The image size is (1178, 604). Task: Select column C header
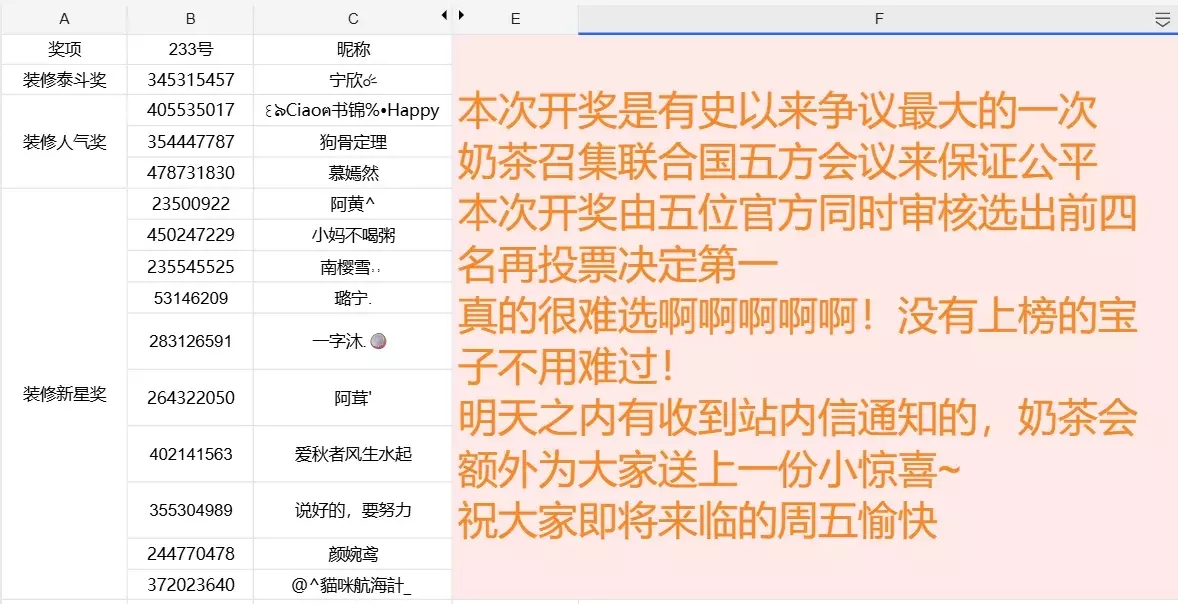(353, 19)
